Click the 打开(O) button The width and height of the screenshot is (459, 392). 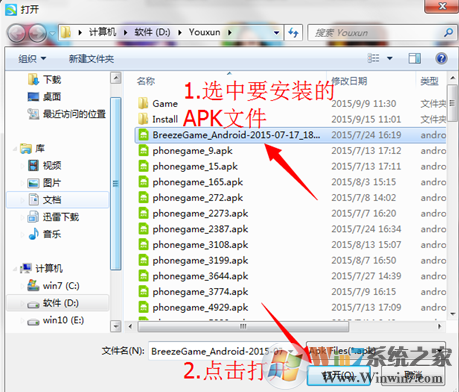pyautogui.click(x=339, y=376)
